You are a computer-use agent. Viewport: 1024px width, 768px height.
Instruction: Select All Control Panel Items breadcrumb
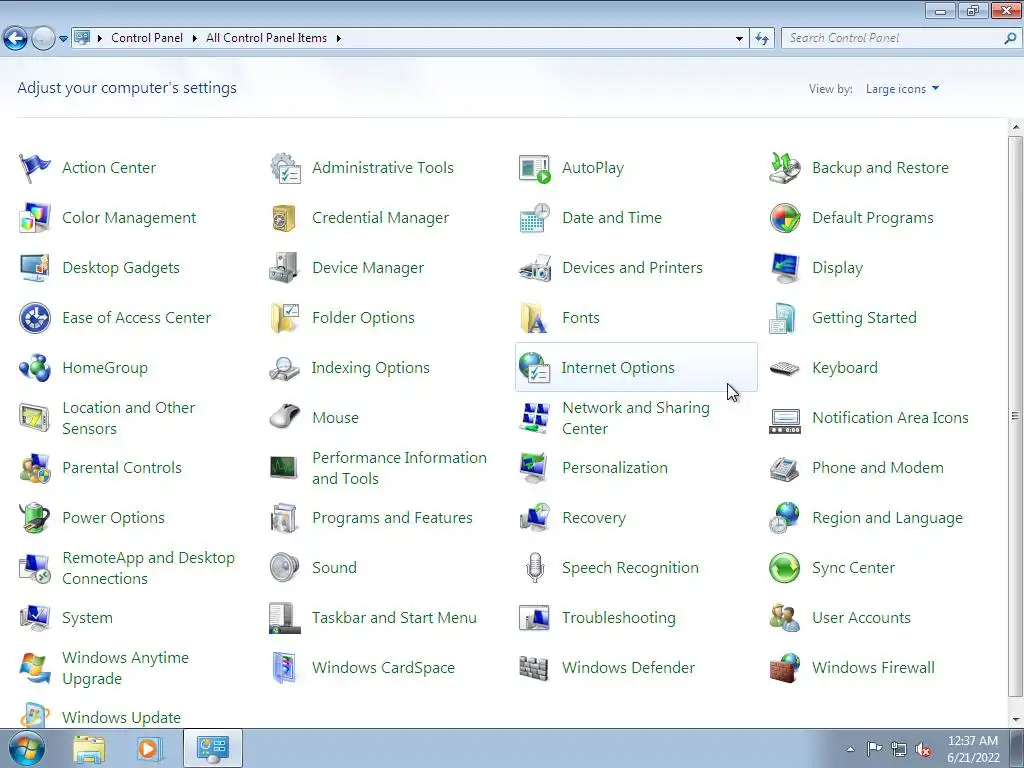point(266,38)
